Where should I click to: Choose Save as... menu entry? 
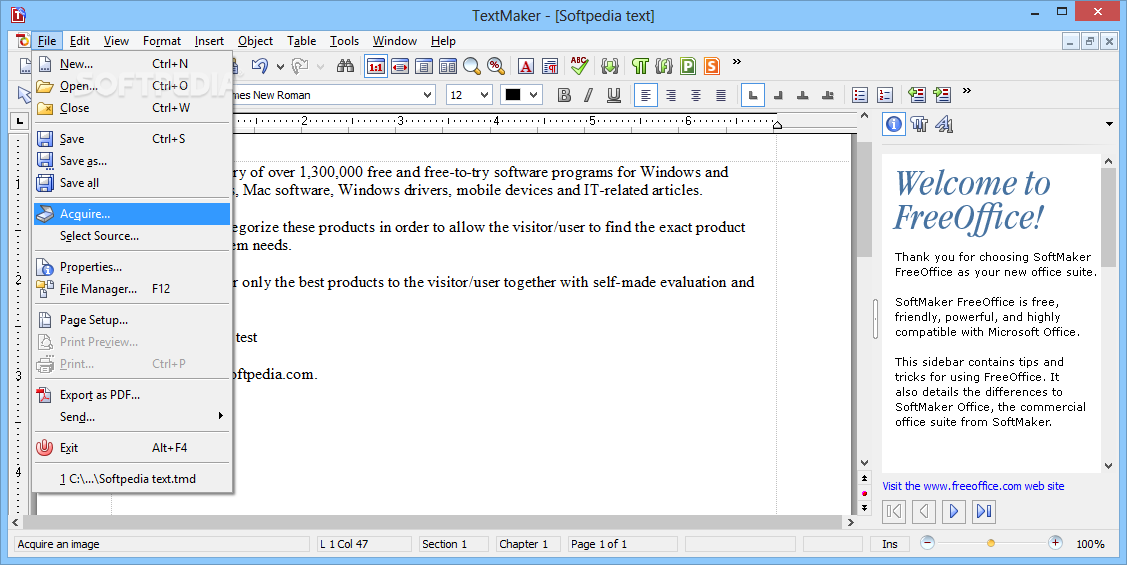pyautogui.click(x=132, y=160)
